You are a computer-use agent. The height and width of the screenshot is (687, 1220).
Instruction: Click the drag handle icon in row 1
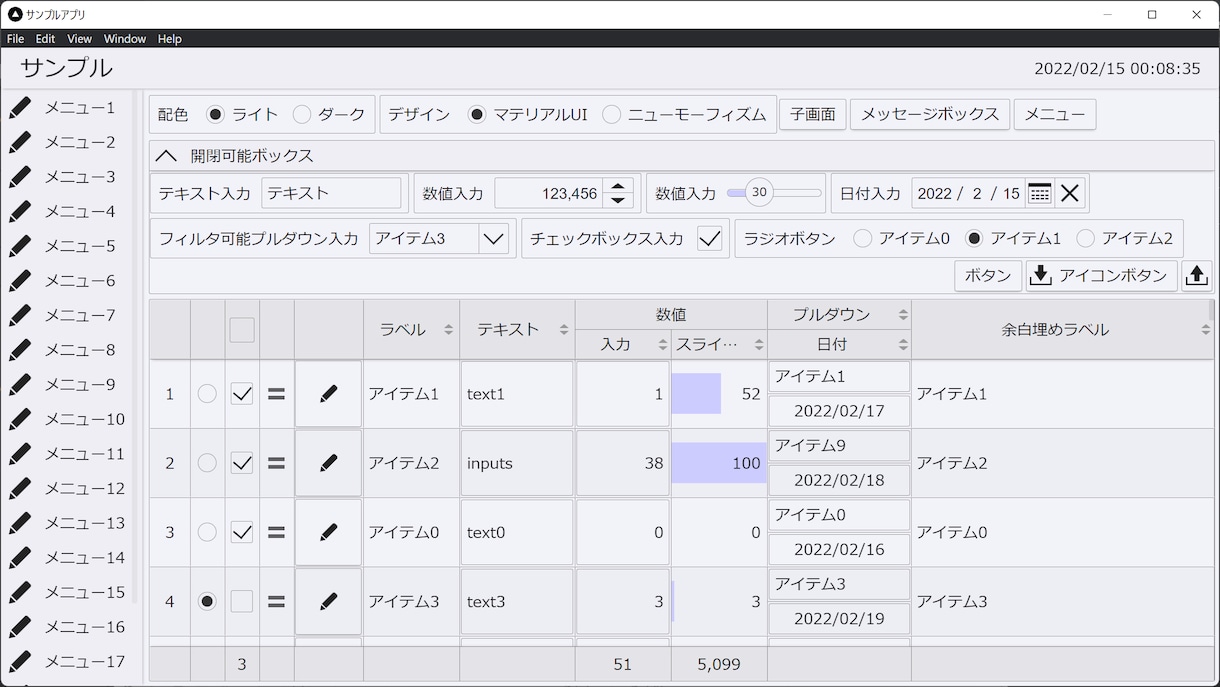[x=277, y=394]
